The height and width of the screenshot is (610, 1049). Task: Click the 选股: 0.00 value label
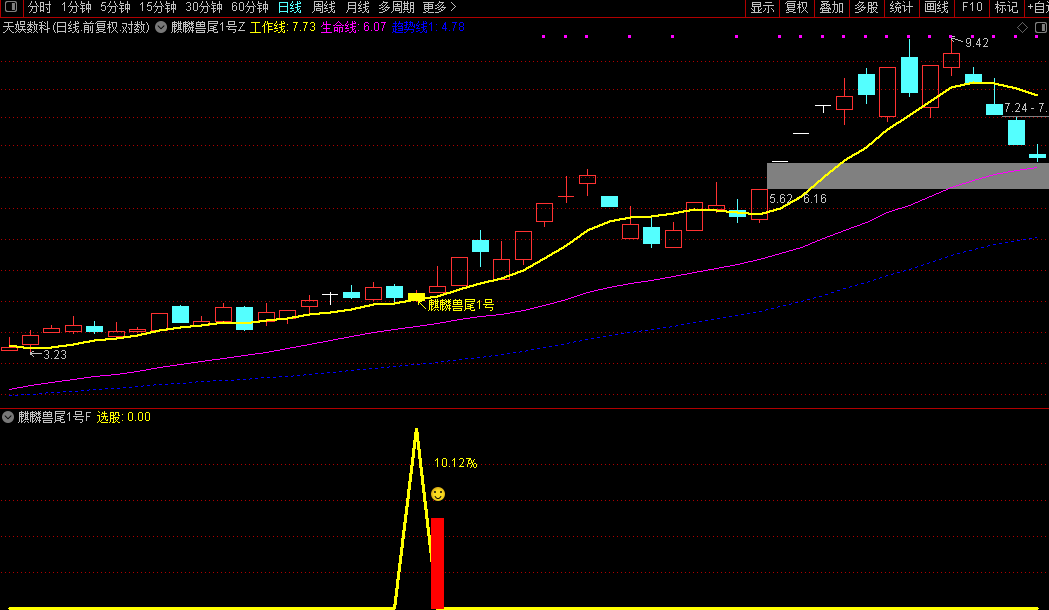pyautogui.click(x=124, y=417)
